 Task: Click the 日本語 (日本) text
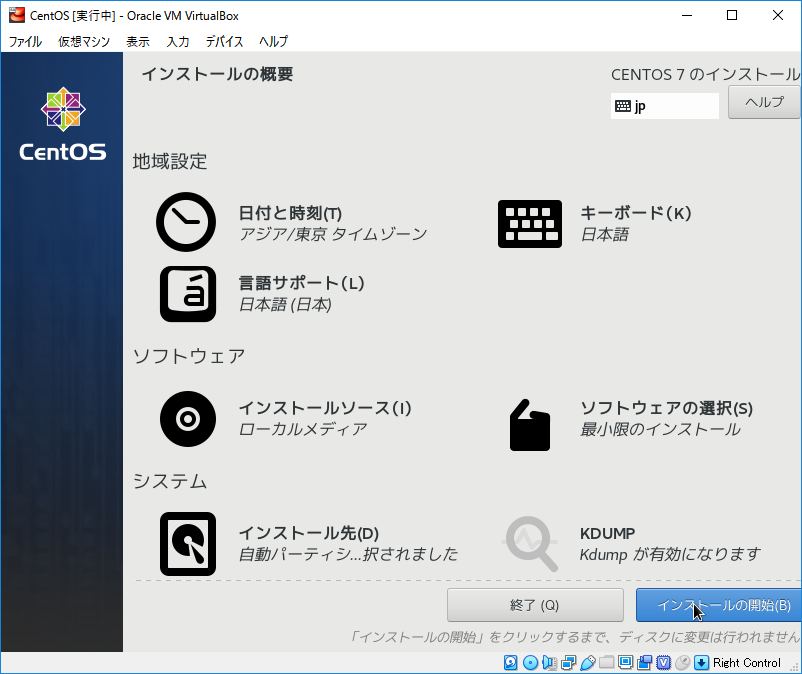(x=285, y=305)
